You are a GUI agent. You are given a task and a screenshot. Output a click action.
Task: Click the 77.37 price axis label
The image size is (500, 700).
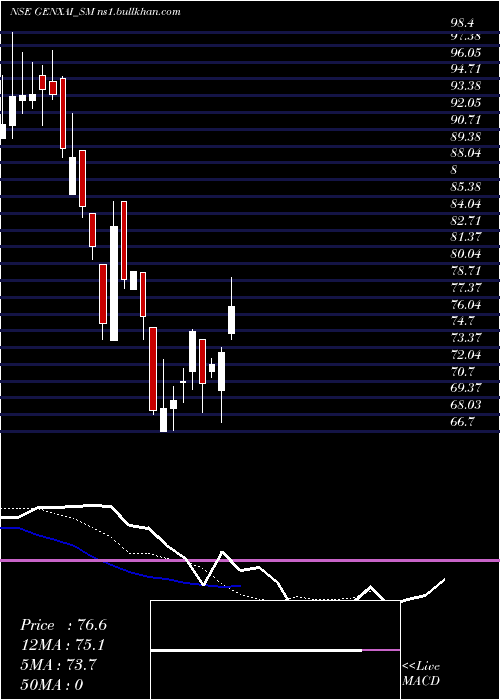point(466,288)
